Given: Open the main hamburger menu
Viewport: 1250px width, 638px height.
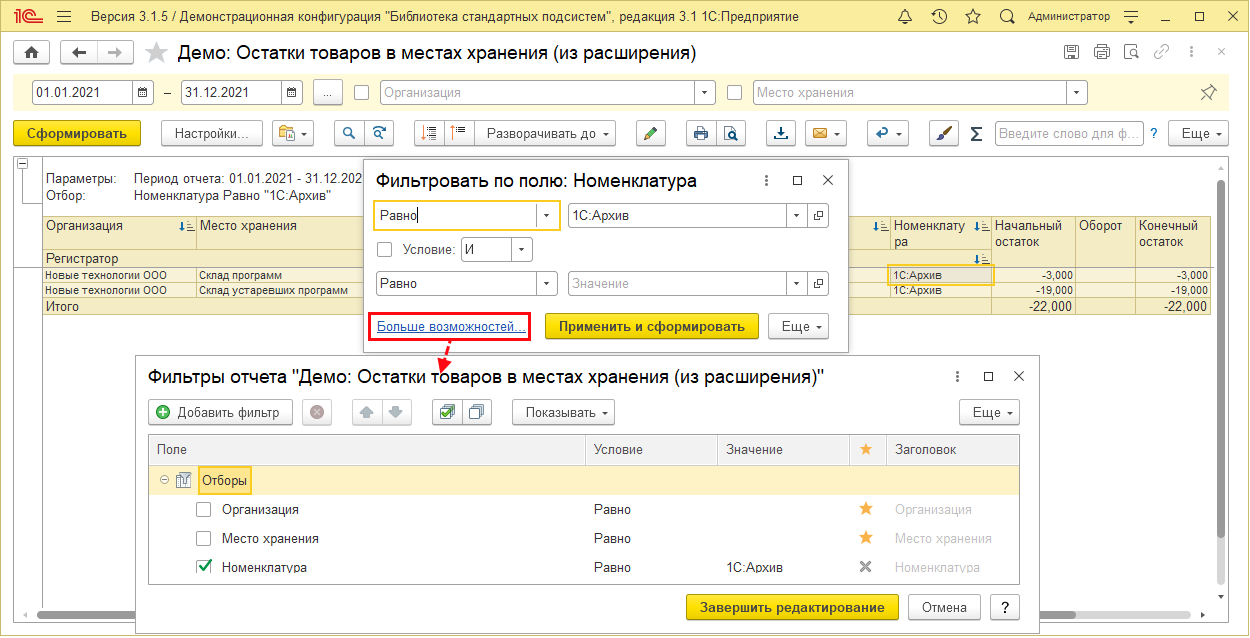Looking at the screenshot, I should [64, 17].
